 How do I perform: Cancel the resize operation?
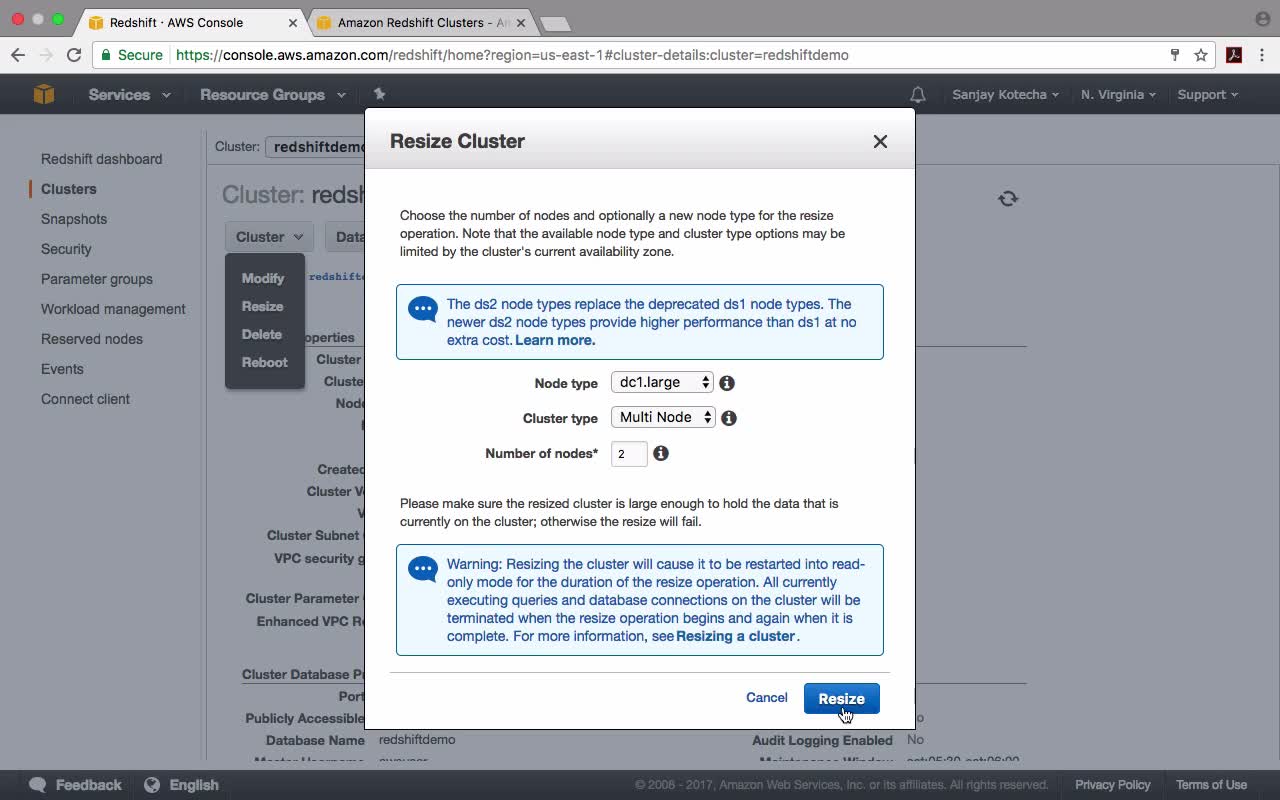pyautogui.click(x=767, y=698)
